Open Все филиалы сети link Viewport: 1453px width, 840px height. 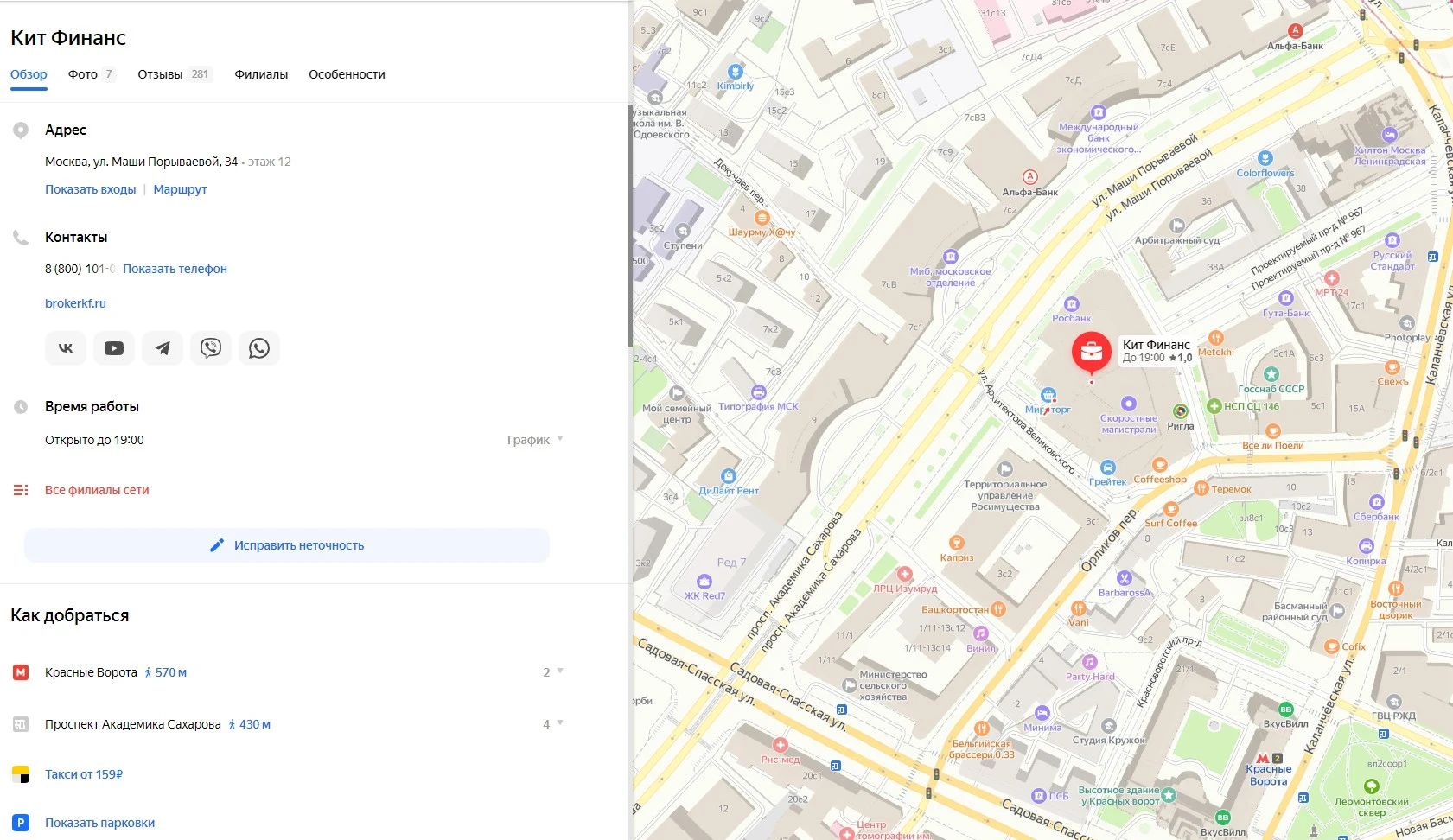pos(97,490)
